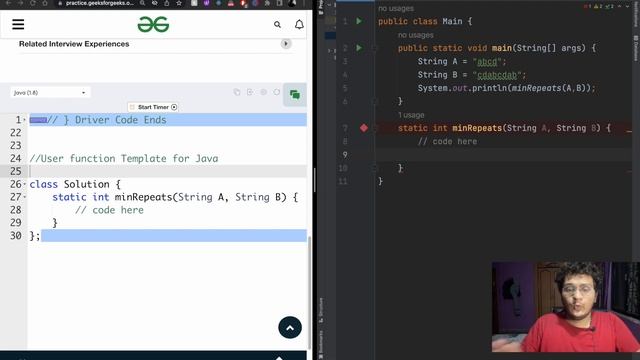Click '//User function Template for Java' comment
The width and height of the screenshot is (640, 360).
click(x=124, y=158)
